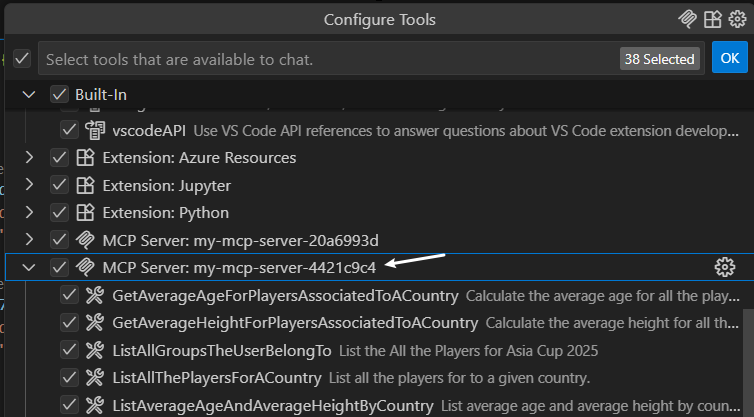Expand Extension: Azure Resources group
Screen dimensions: 754x417
coord(29,157)
